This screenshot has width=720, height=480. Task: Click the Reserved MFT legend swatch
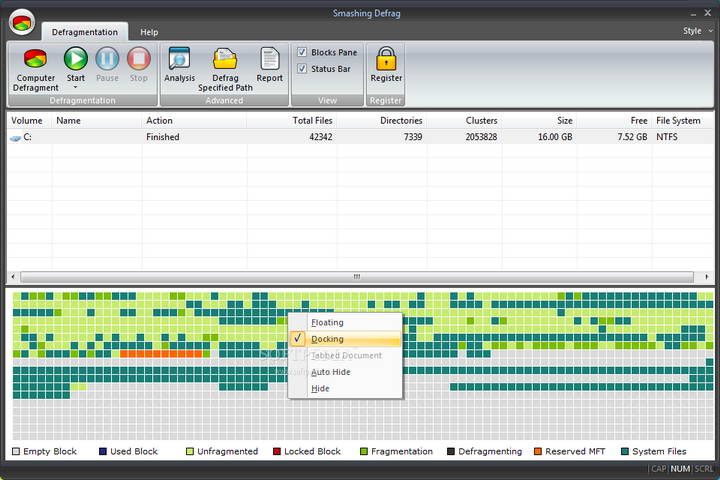pos(538,452)
